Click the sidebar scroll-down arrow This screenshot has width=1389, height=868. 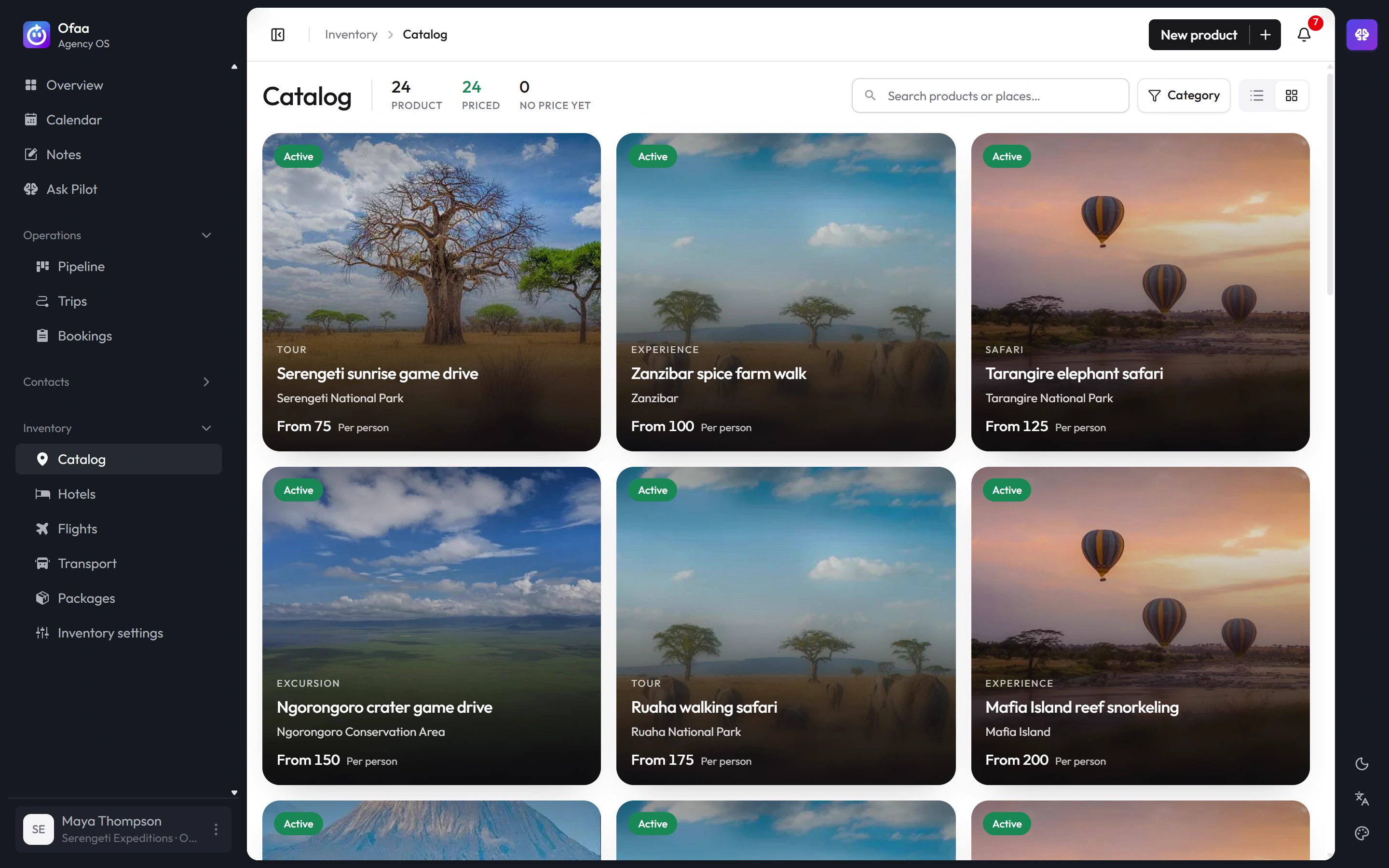(x=234, y=792)
